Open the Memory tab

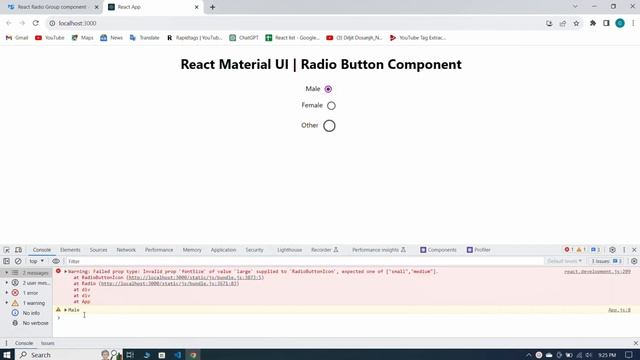click(x=192, y=250)
